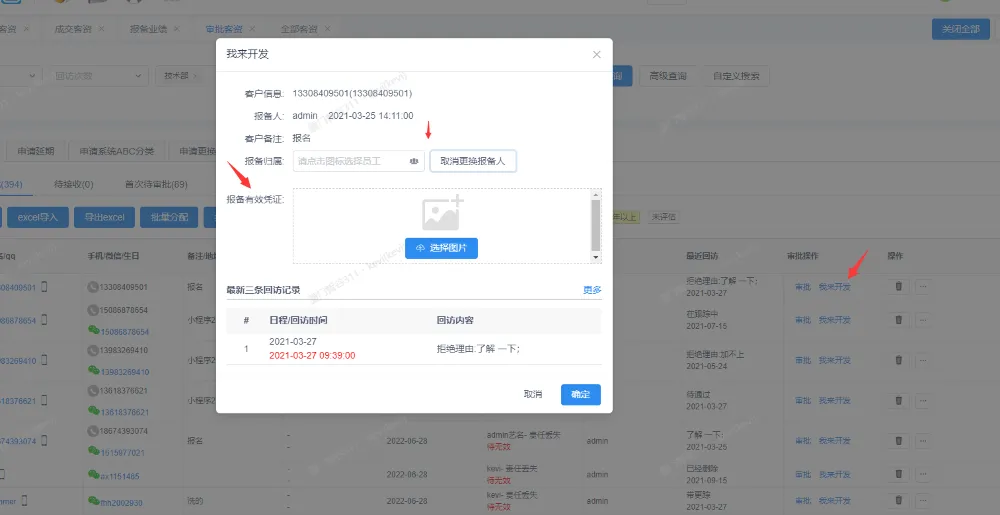Image resolution: width=1000 pixels, height=515 pixels.
Task: Switch to the 首次待审批(89) tab
Action: click(x=155, y=184)
